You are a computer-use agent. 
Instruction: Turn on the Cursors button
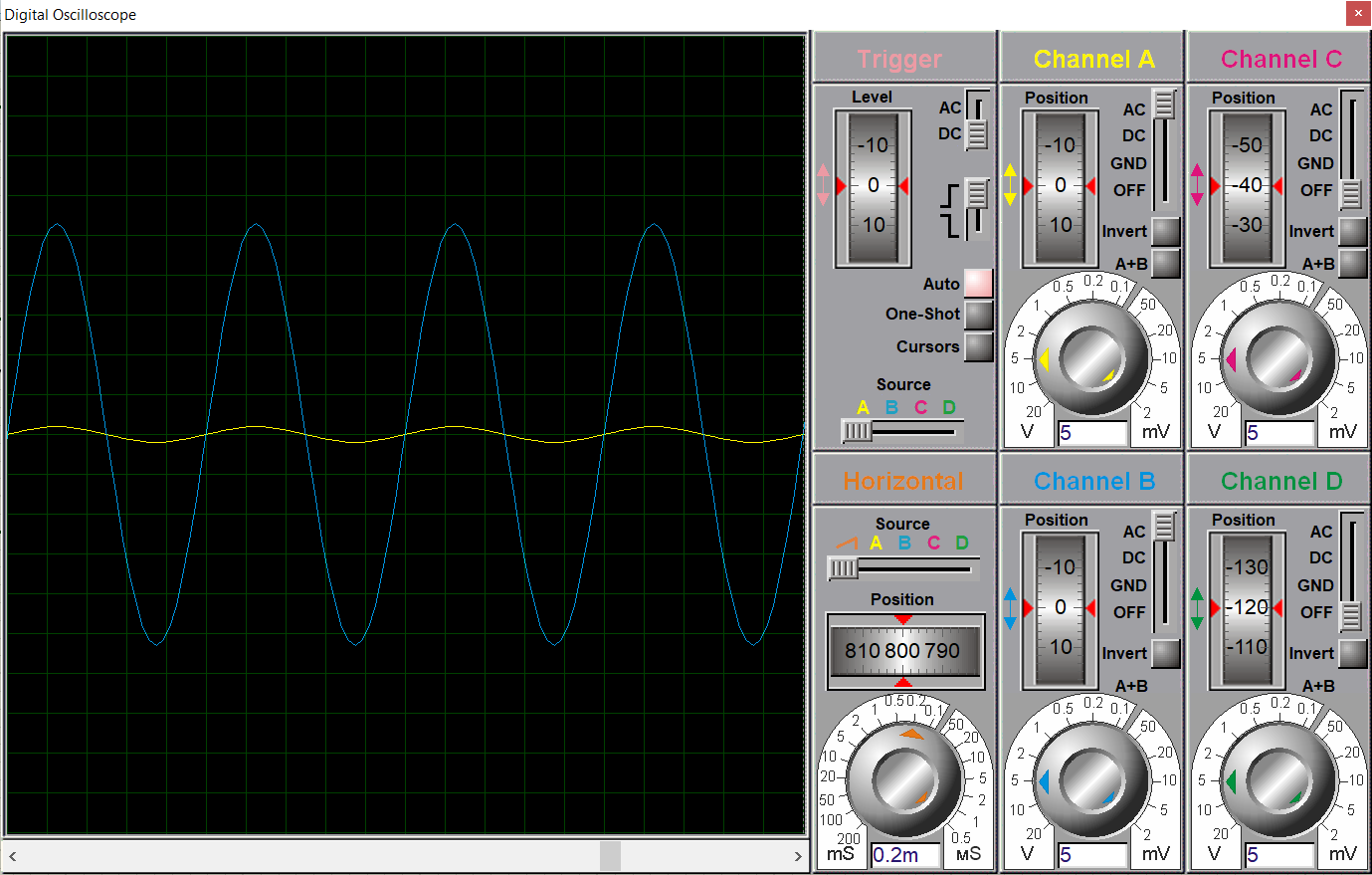coord(979,346)
